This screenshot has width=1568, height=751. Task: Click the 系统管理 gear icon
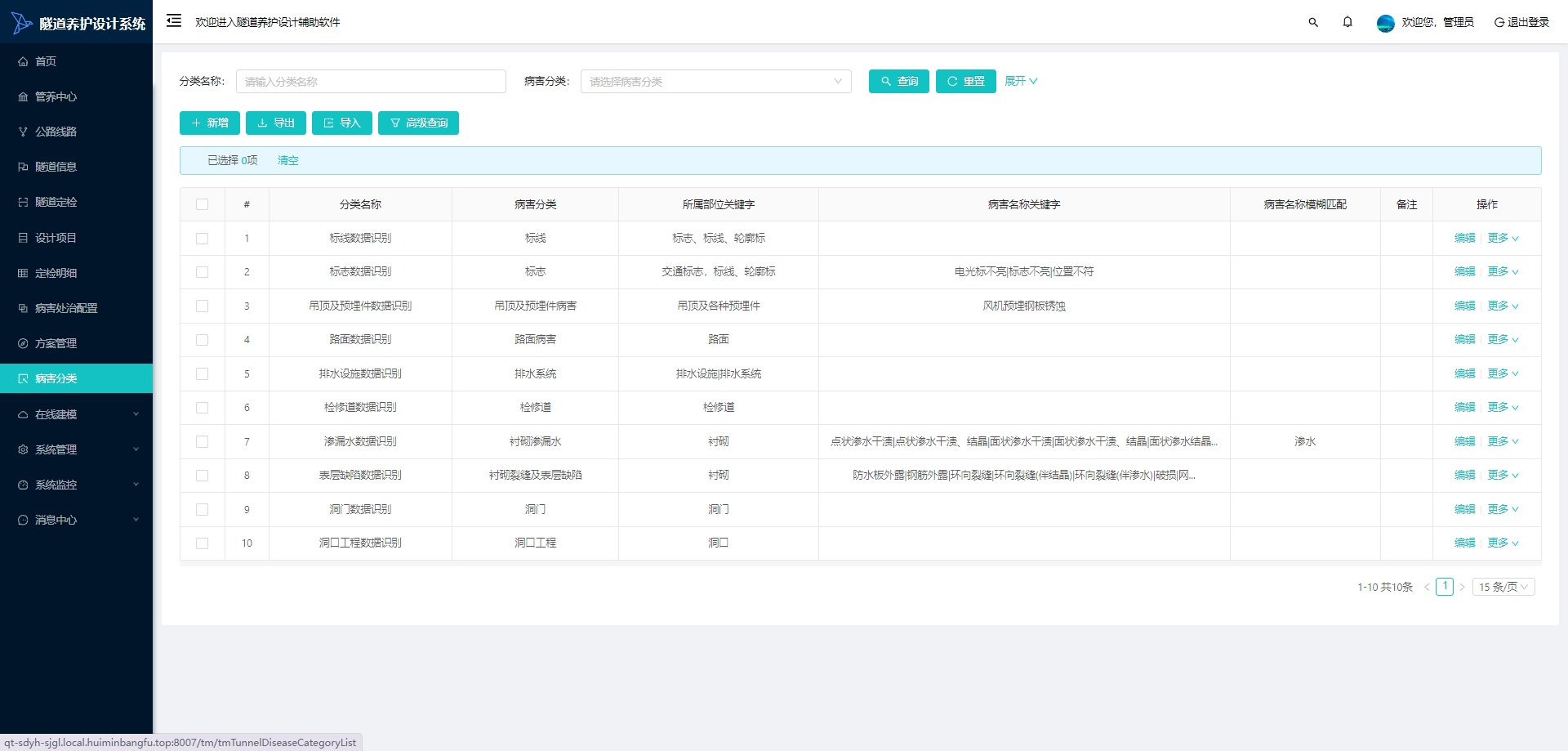tap(23, 449)
